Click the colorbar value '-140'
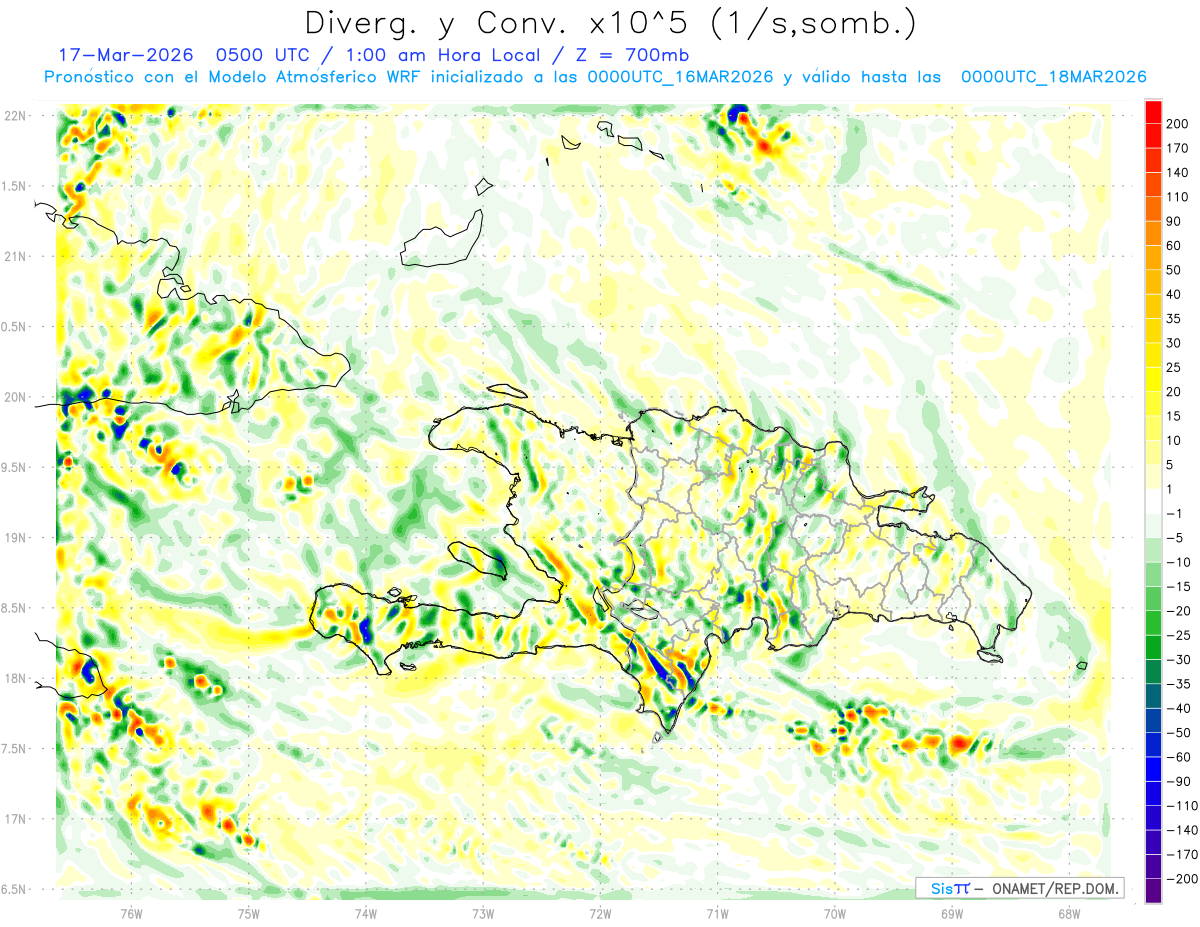Viewport: 1200px width, 927px height. (1182, 830)
